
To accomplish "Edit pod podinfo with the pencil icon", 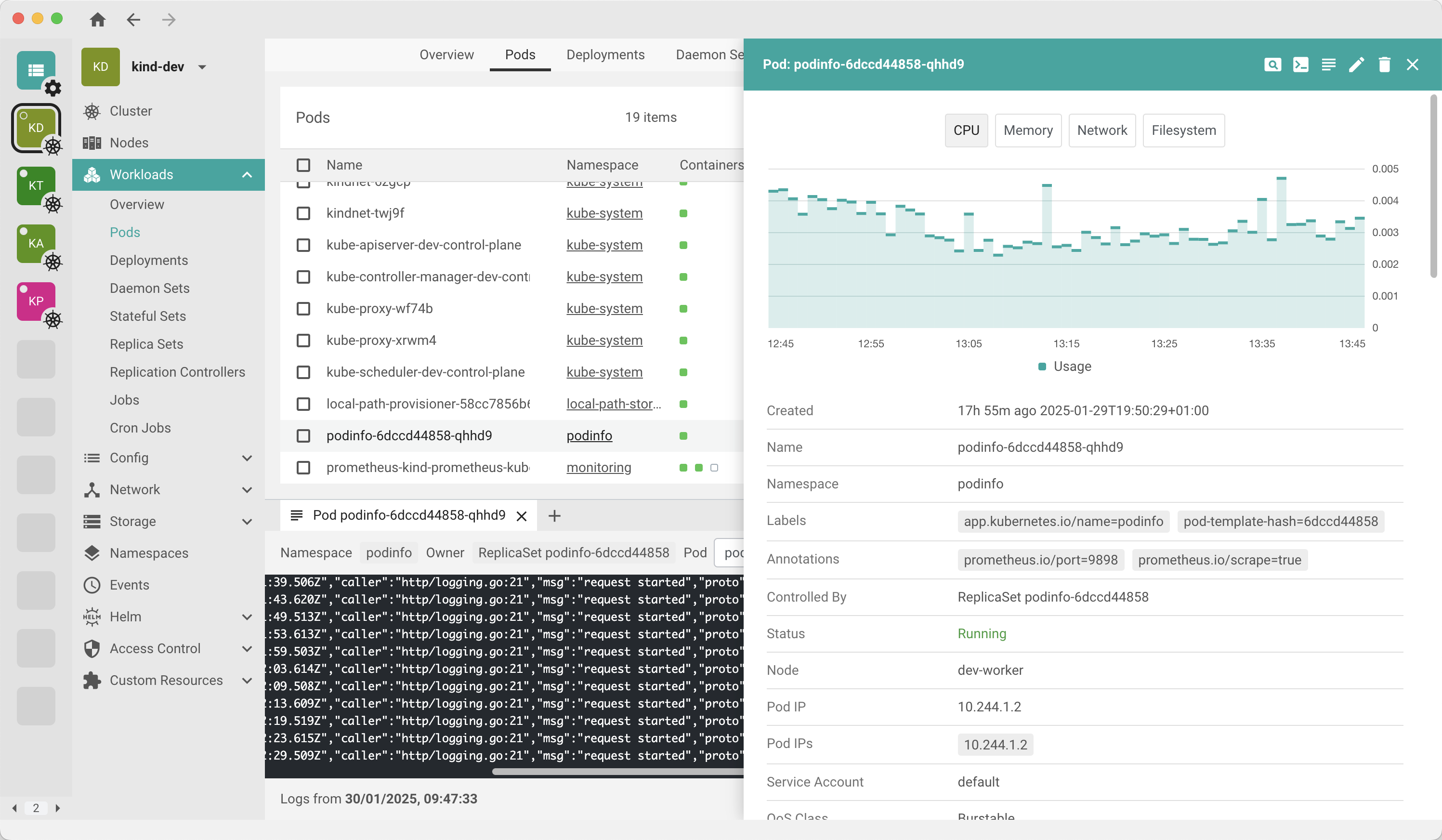I will point(1356,65).
